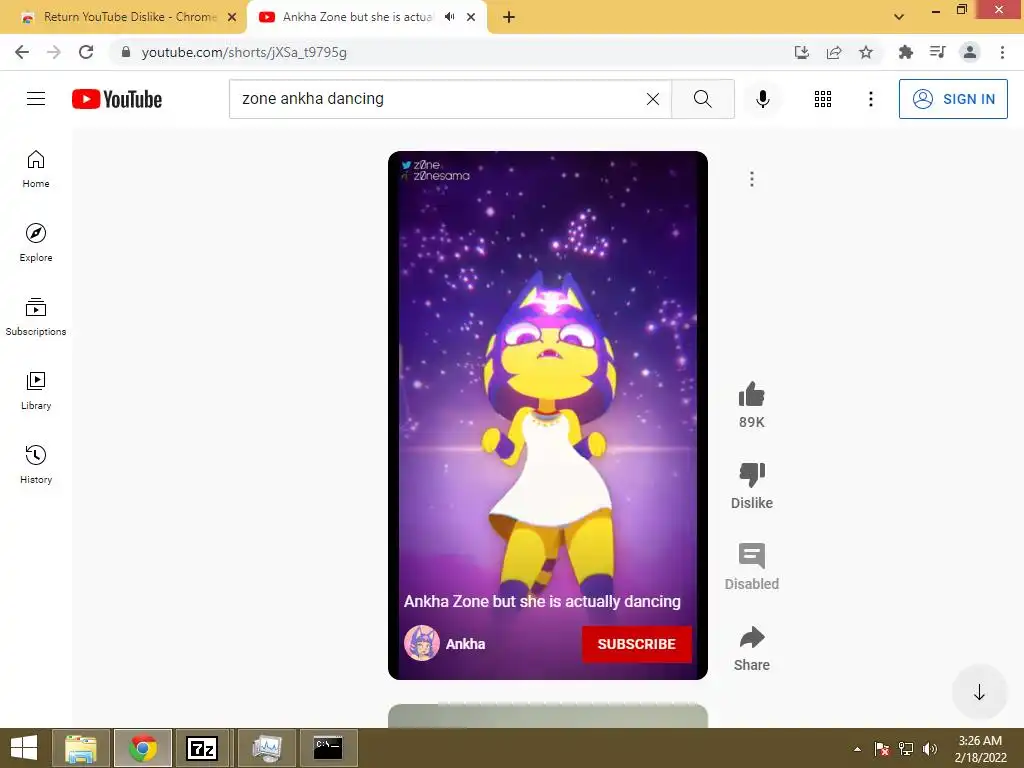Click the next short preview below
Viewport: 1024px width, 768px height.
click(547, 716)
